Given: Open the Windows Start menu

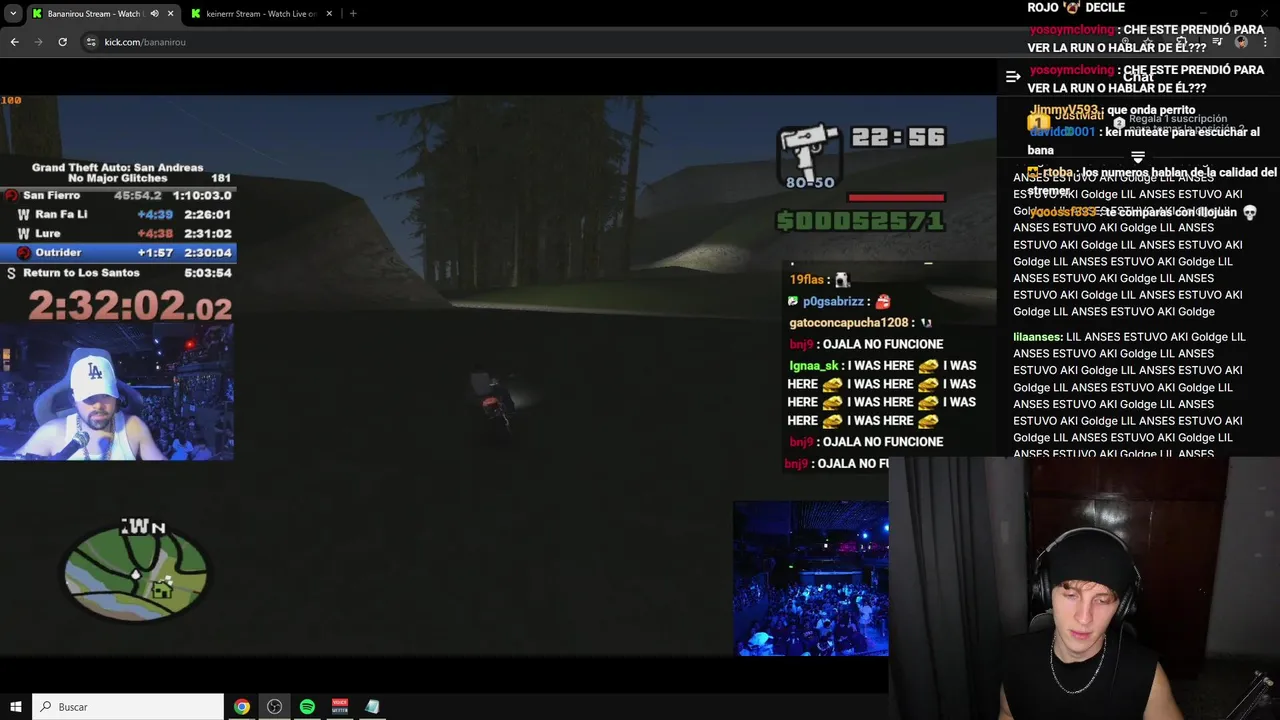Looking at the screenshot, I should click(16, 707).
